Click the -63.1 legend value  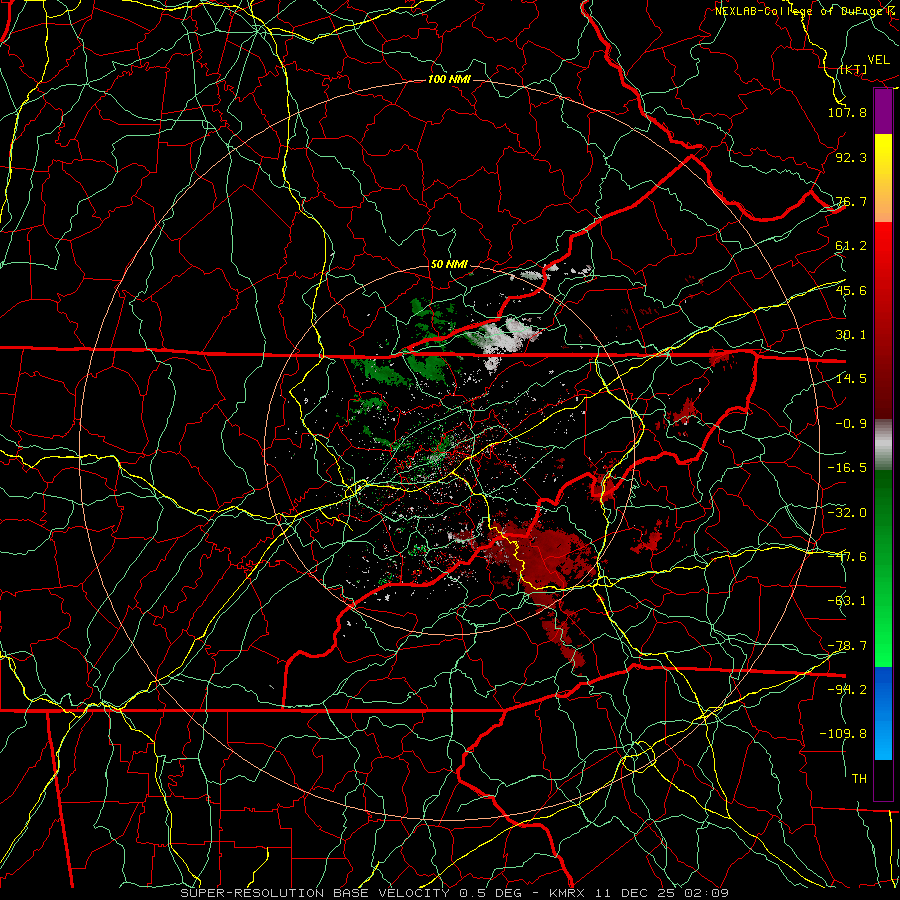(x=847, y=601)
